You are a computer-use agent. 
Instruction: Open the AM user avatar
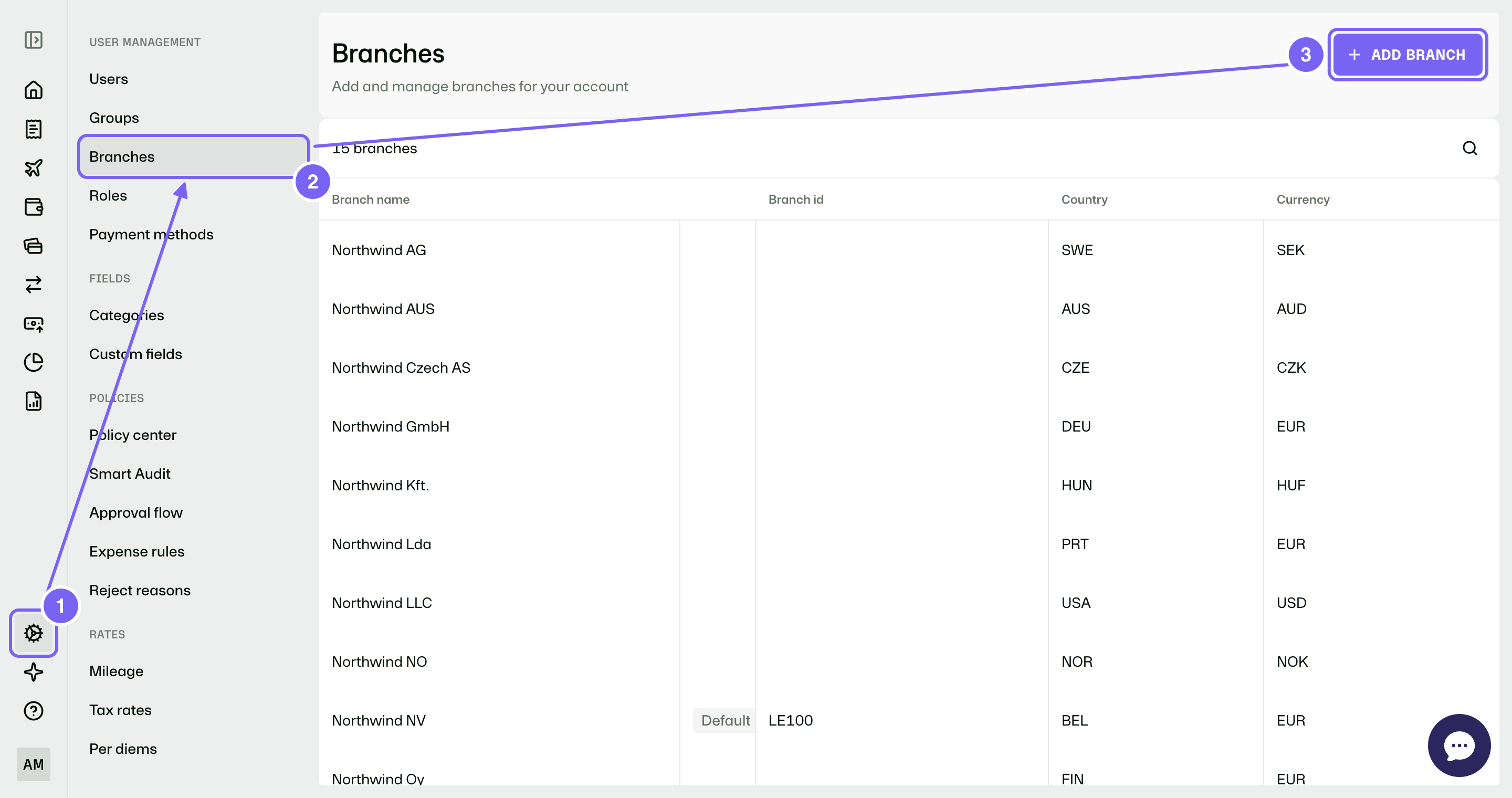pyautogui.click(x=34, y=764)
